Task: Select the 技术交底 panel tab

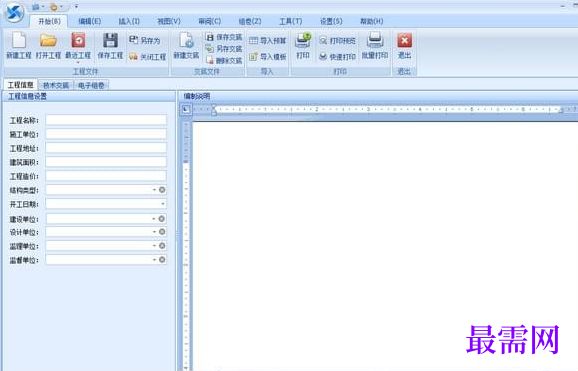Action: click(x=56, y=86)
